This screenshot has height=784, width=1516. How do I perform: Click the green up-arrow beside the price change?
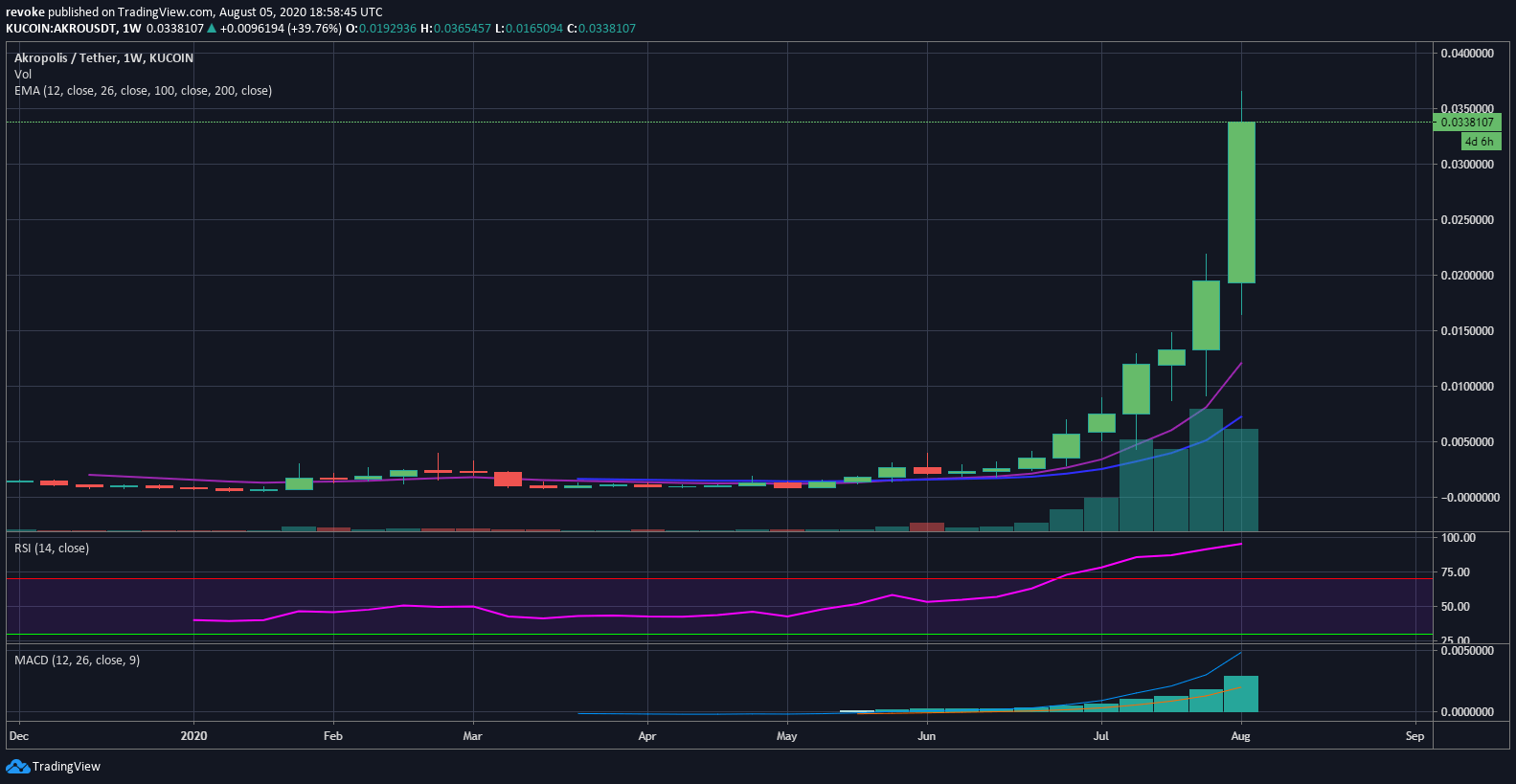pos(212,29)
